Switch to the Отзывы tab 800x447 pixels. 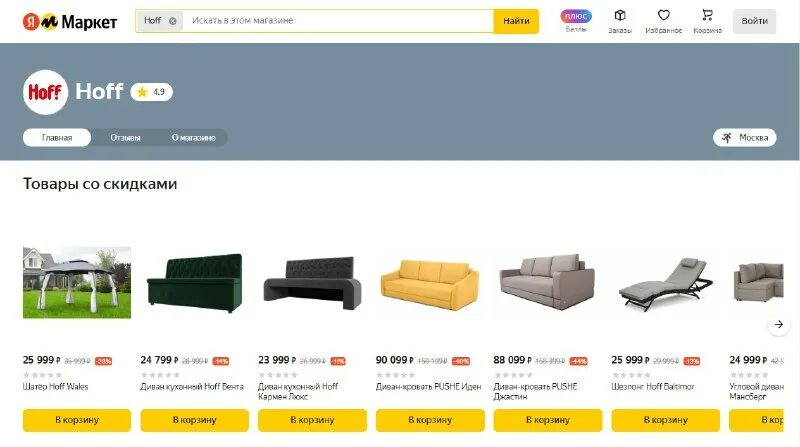(125, 137)
